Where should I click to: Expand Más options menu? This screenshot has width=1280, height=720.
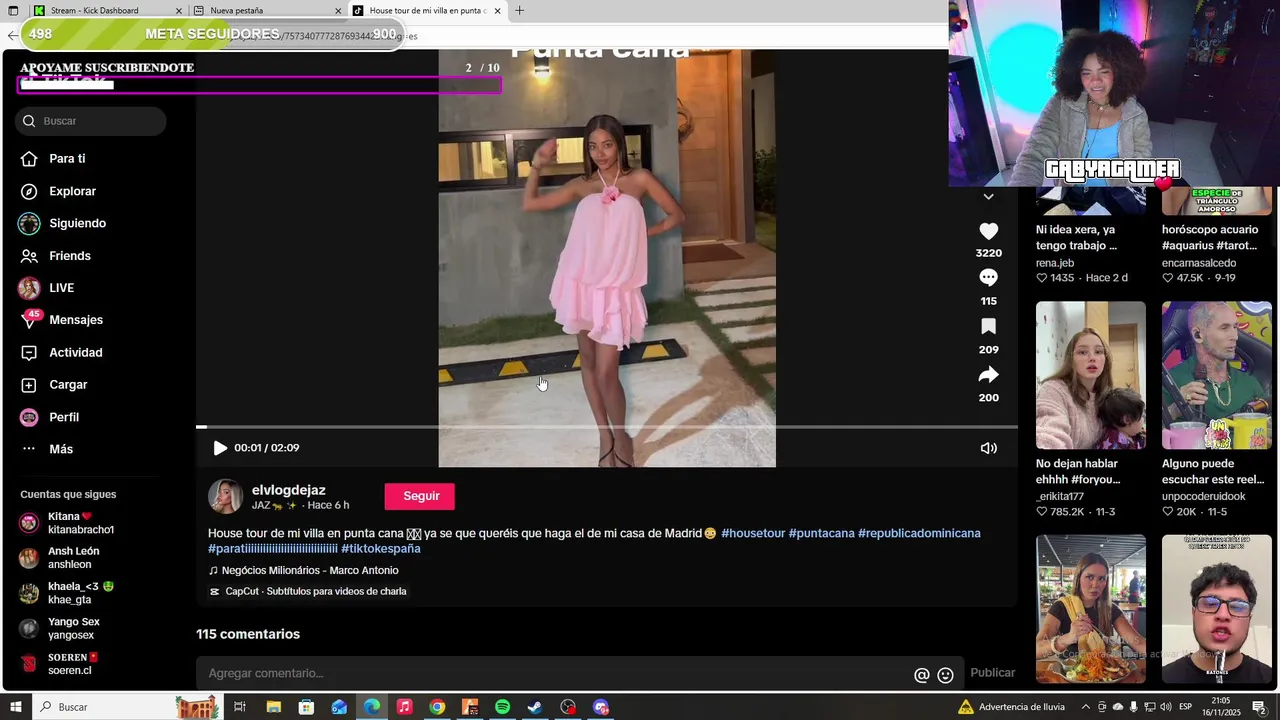pyautogui.click(x=61, y=449)
